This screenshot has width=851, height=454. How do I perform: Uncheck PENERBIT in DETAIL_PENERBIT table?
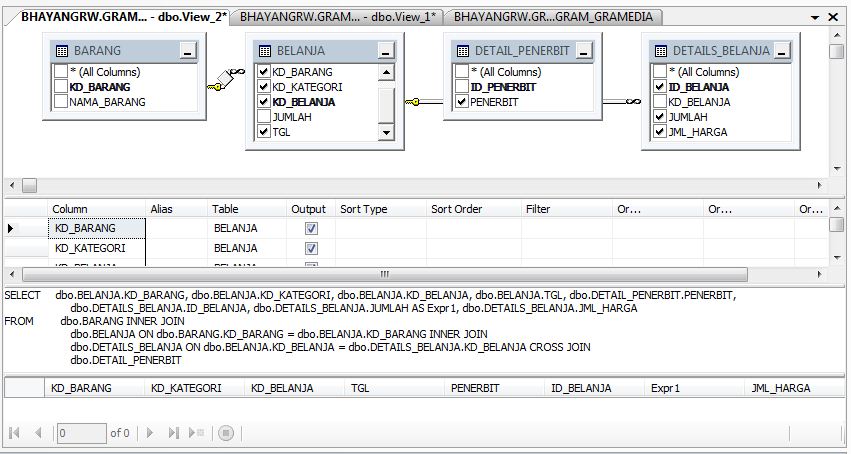coord(462,101)
